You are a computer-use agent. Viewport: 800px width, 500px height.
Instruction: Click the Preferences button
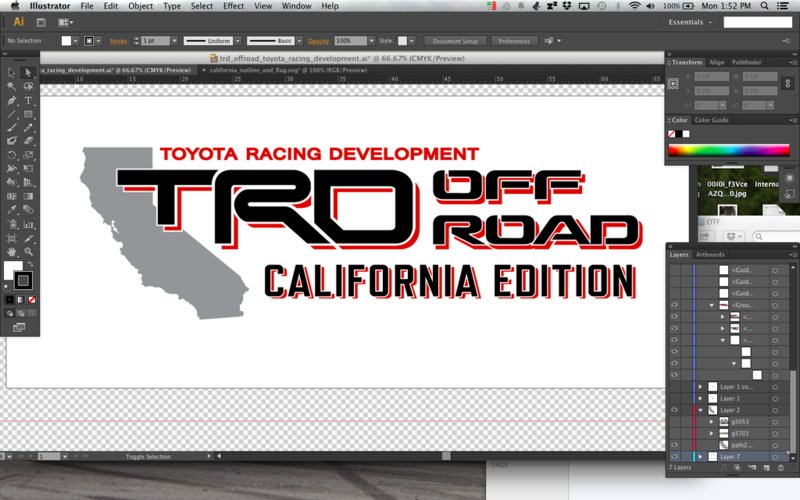pyautogui.click(x=514, y=41)
